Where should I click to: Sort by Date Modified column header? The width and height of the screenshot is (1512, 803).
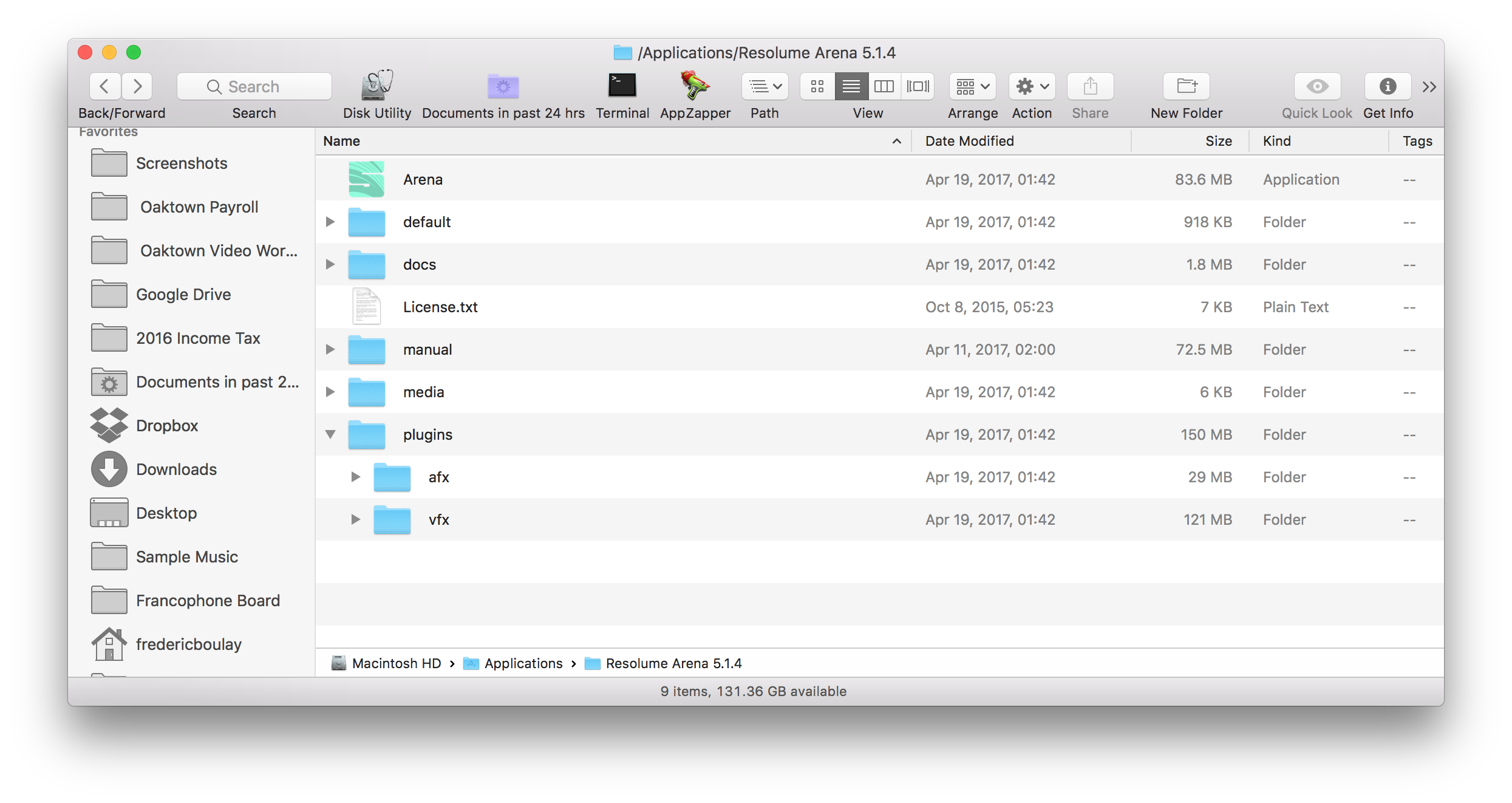[969, 141]
